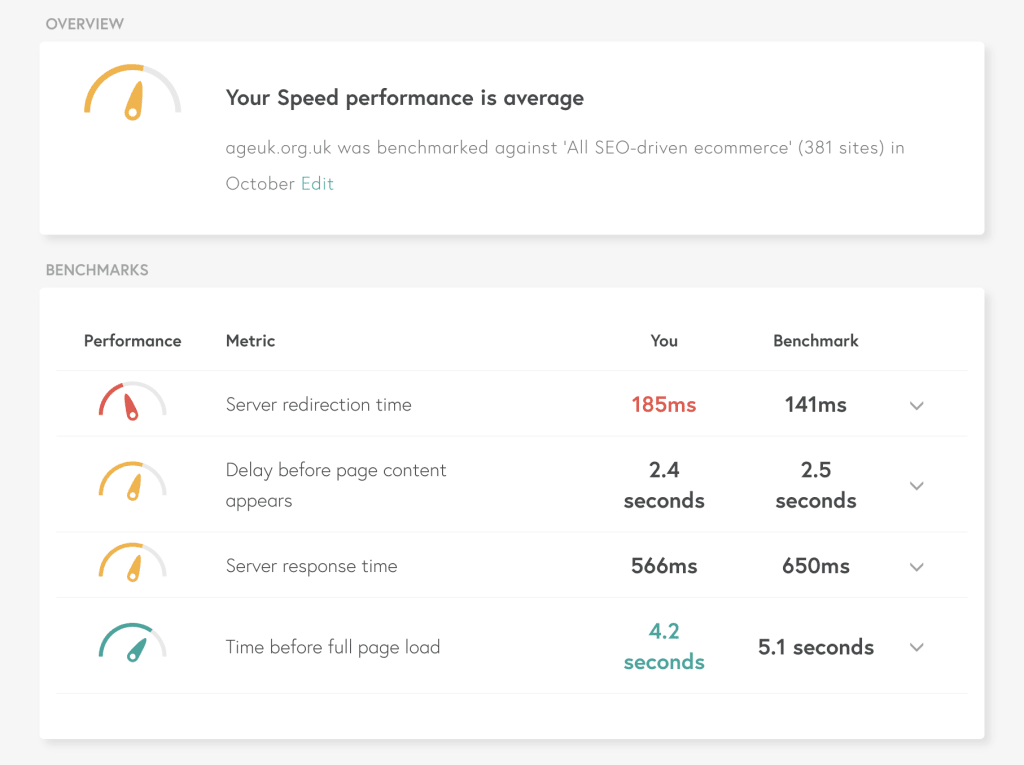The image size is (1024, 765).
Task: Click the orange overview speed gauge icon
Action: tap(133, 92)
